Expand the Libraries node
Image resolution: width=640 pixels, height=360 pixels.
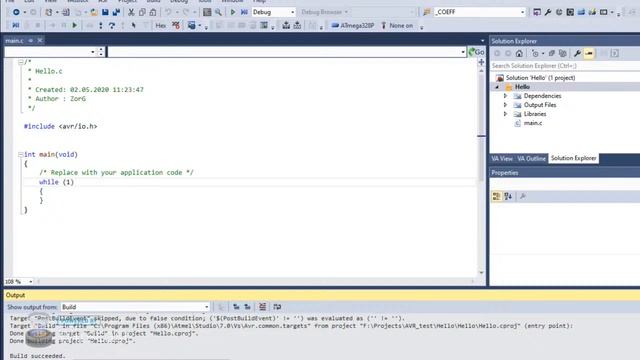click(x=505, y=114)
